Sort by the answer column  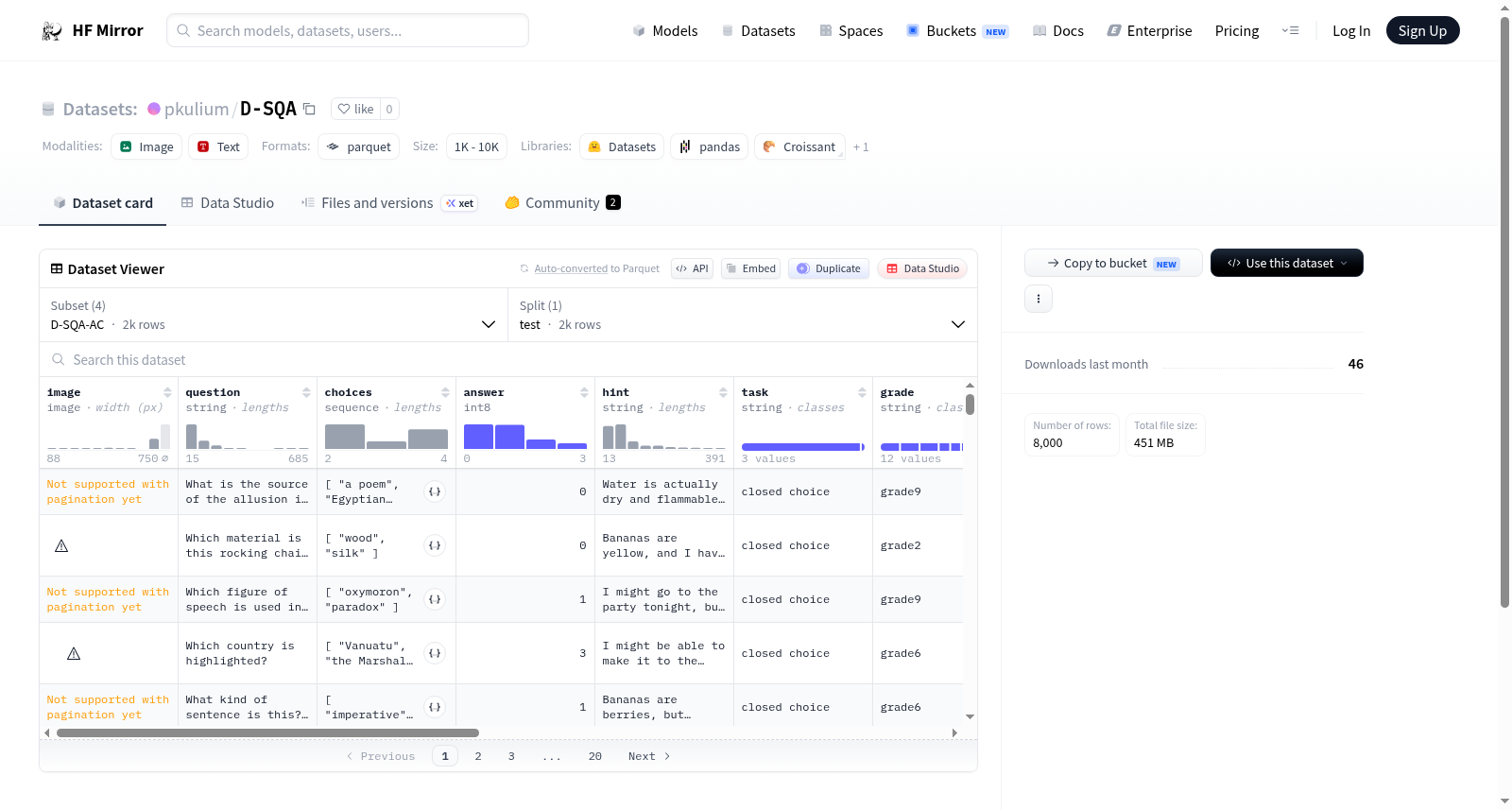(x=584, y=392)
